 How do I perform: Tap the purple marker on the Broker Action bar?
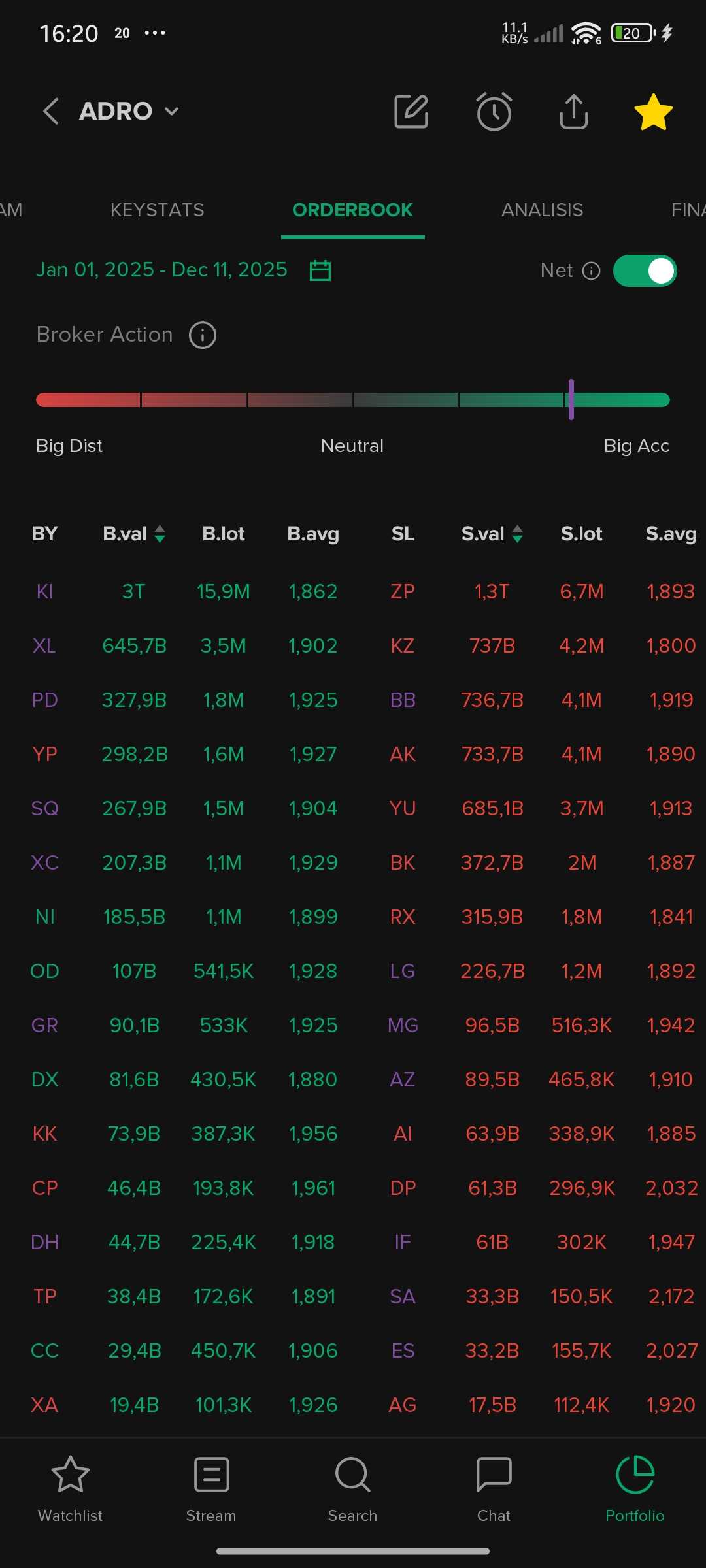[x=571, y=399]
